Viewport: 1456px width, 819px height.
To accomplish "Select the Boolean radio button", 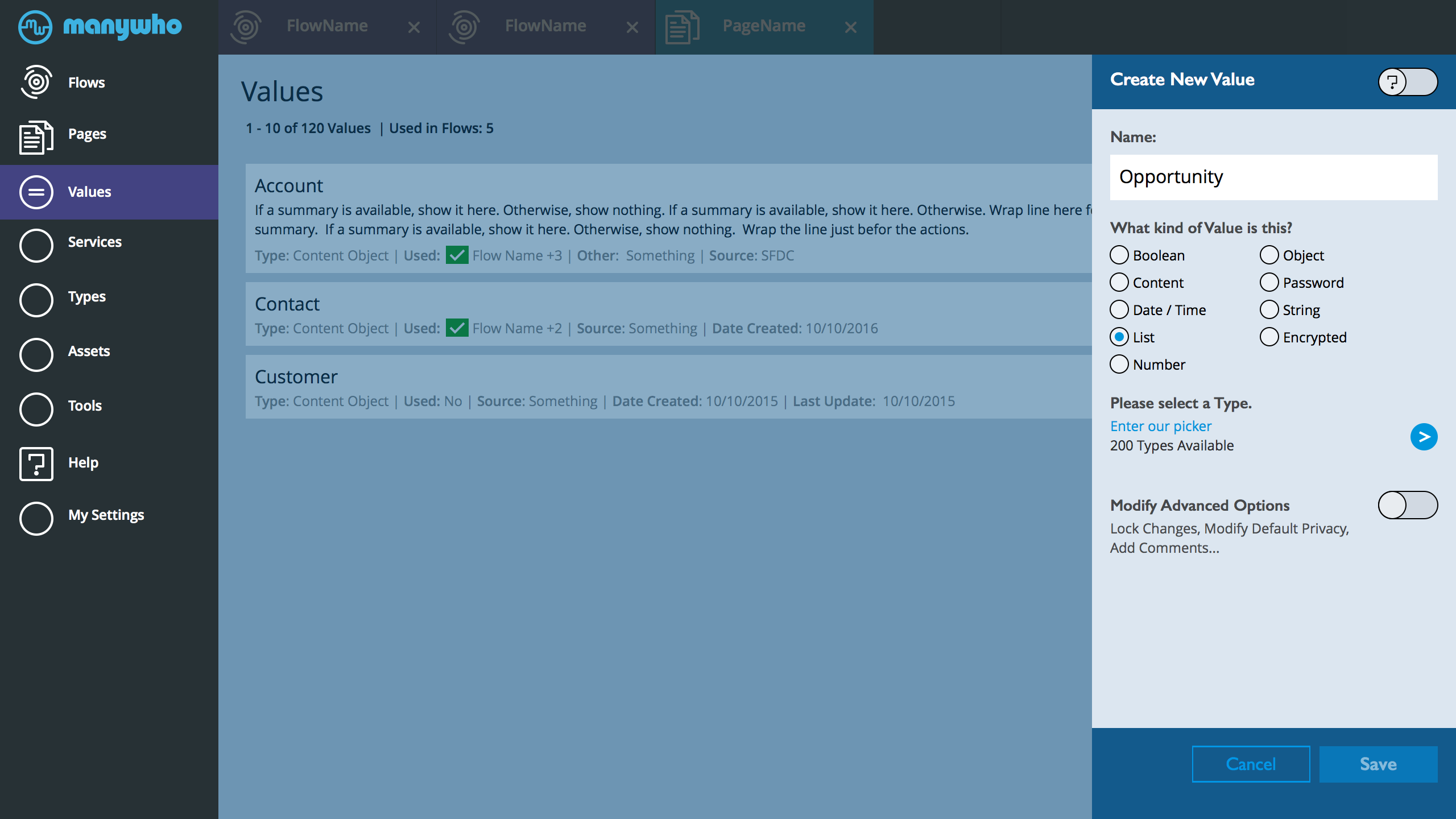I will (1119, 255).
